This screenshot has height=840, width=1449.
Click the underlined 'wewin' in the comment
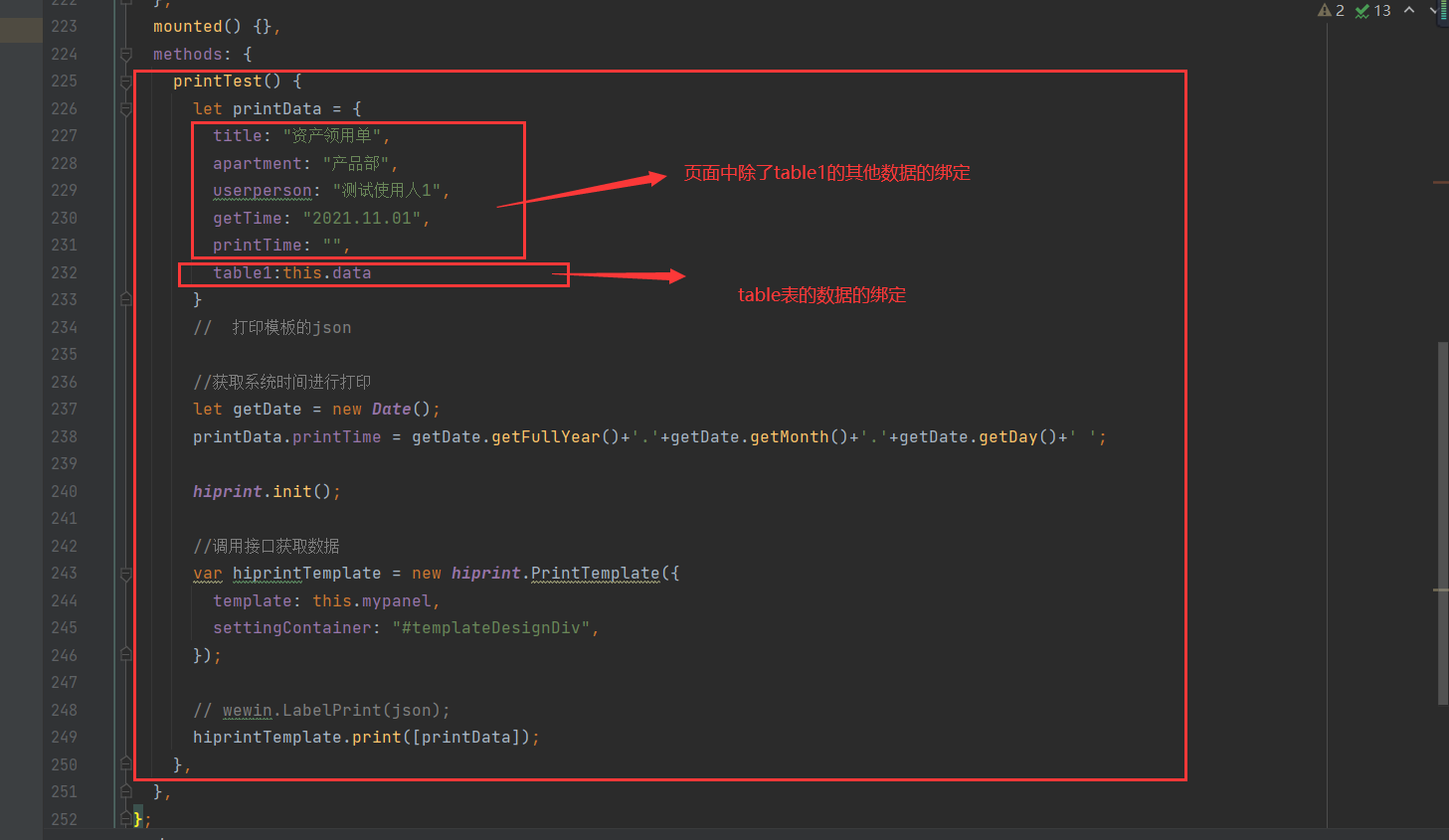247,711
